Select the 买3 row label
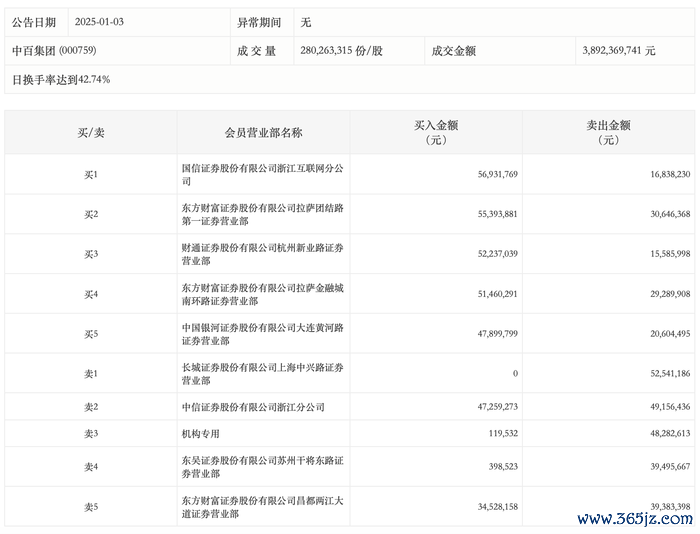The image size is (700, 534). [91, 254]
